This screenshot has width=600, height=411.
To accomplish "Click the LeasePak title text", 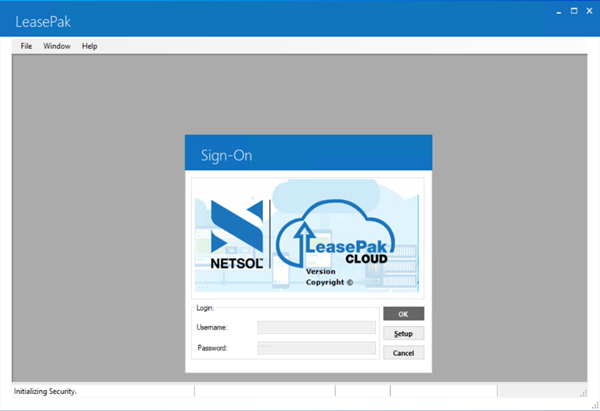I will pyautogui.click(x=43, y=22).
